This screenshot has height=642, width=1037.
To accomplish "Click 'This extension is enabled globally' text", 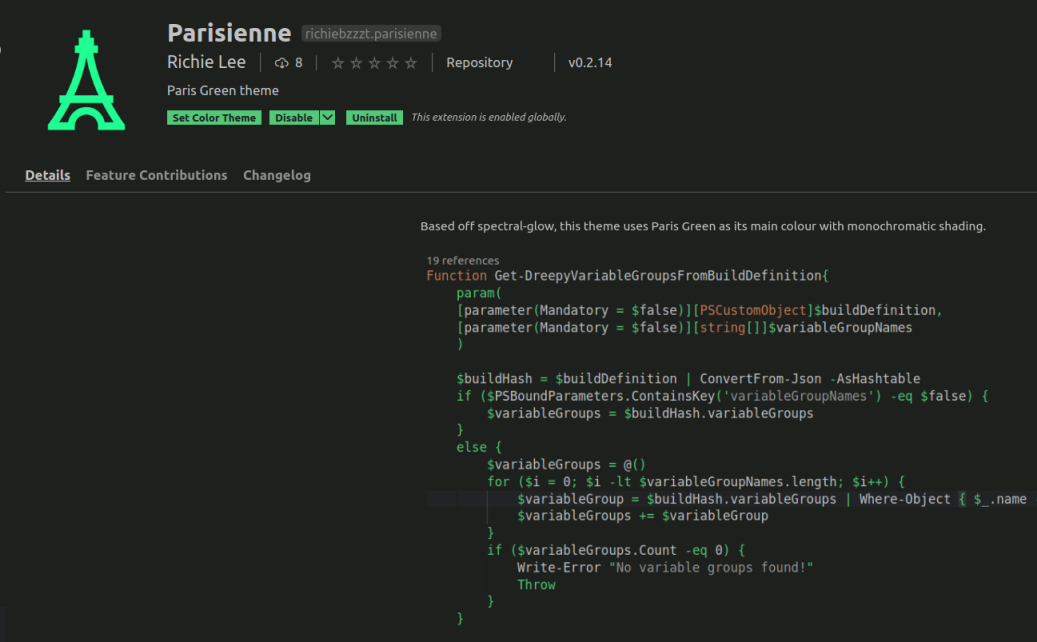I will pyautogui.click(x=489, y=117).
